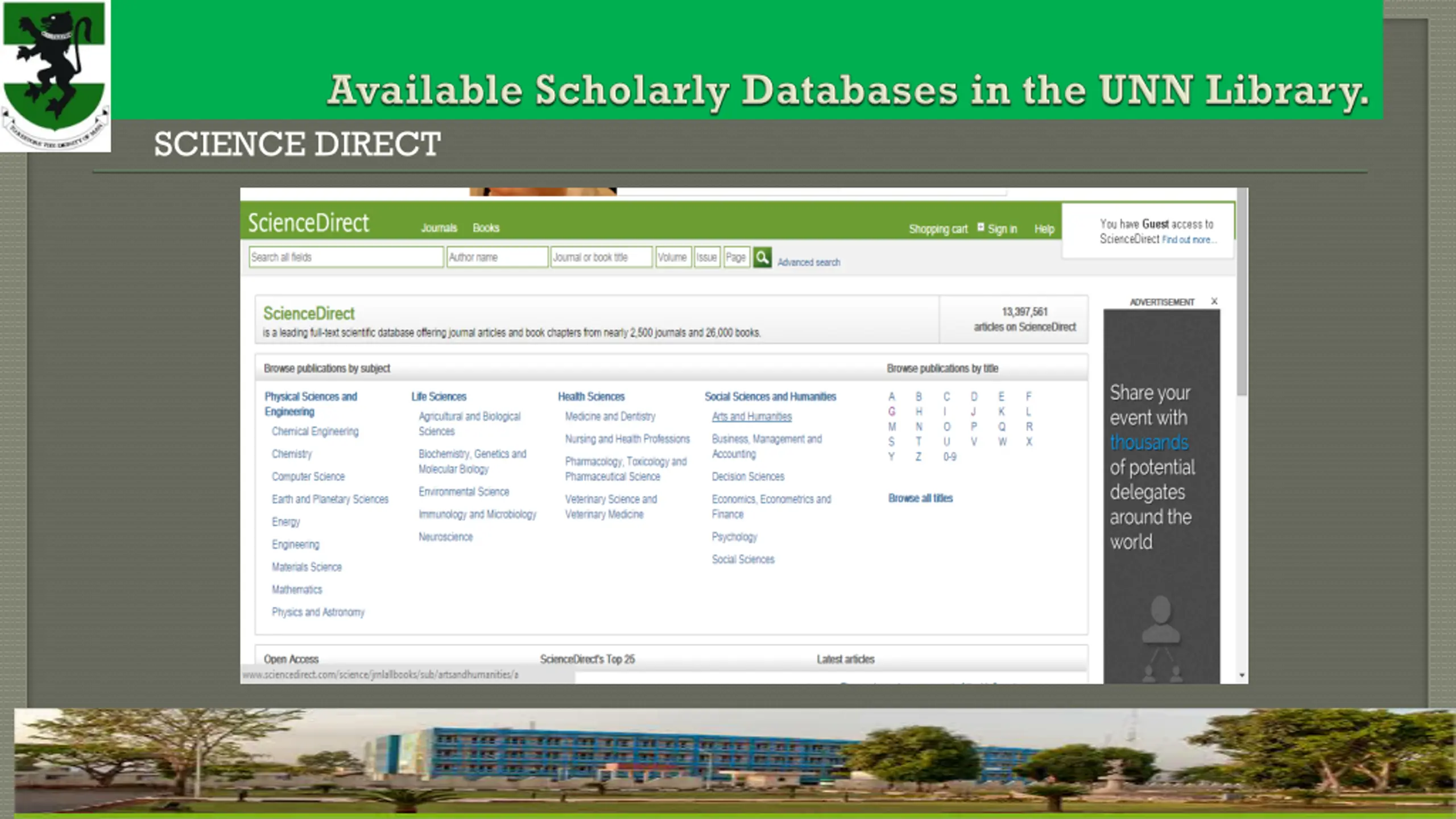Click the Arts and Humanities link
The width and height of the screenshot is (1456, 819).
(751, 416)
